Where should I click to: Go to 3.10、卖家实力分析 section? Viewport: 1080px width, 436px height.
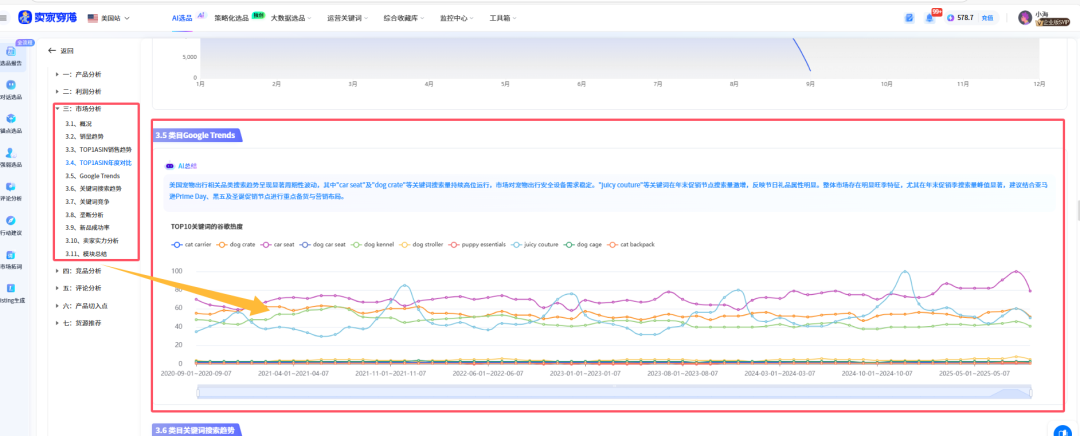[x=92, y=240]
